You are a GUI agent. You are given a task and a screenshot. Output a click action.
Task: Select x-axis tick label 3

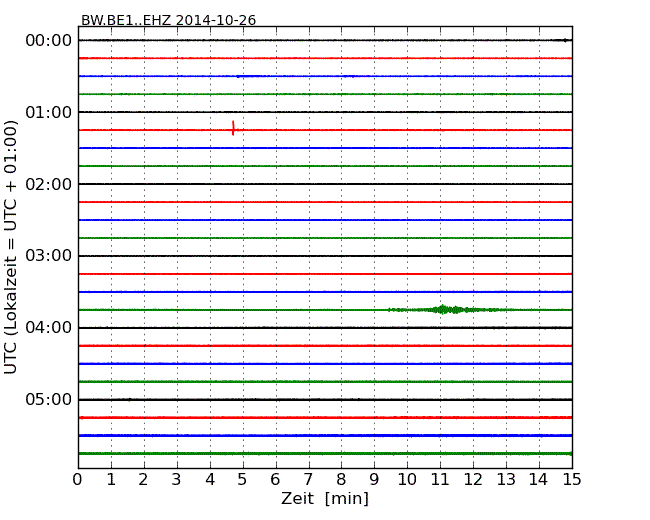tap(177, 479)
